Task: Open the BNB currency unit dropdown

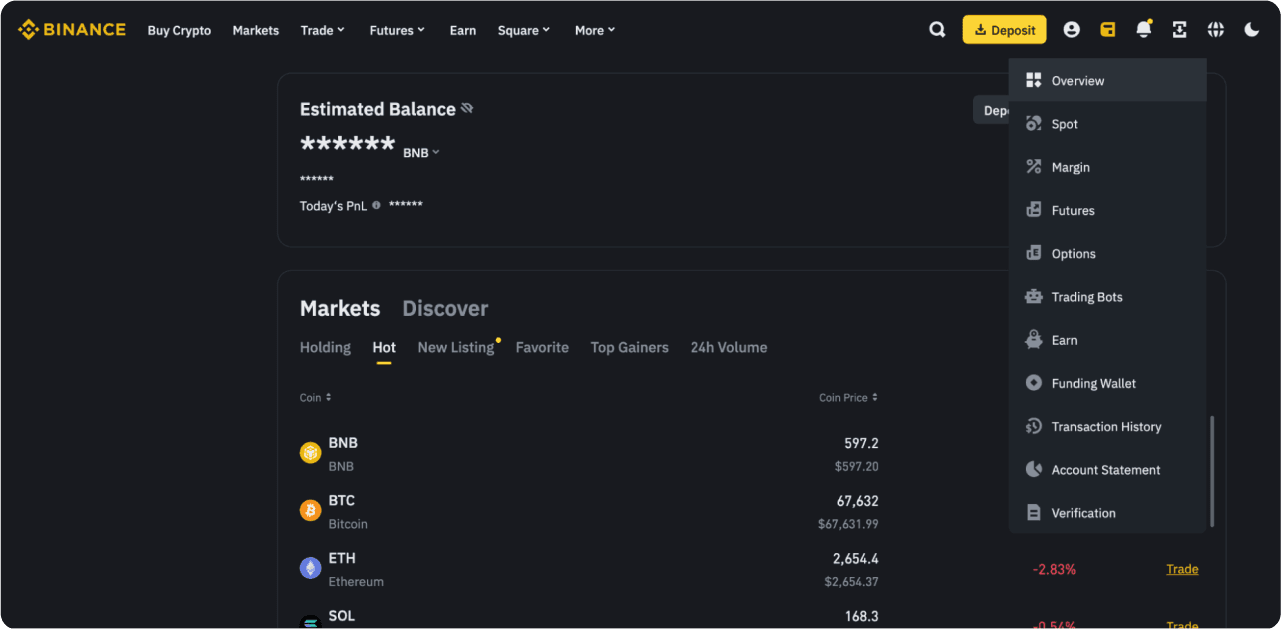Action: pyautogui.click(x=421, y=153)
